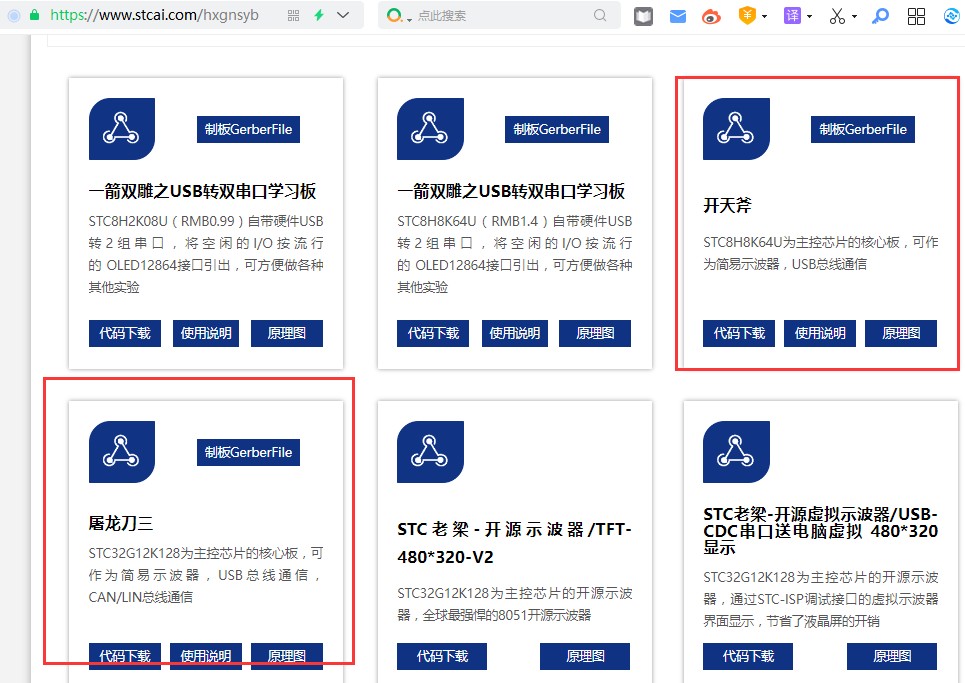Expand the address bar dropdown chevron
The image size is (965, 683).
pos(343,15)
